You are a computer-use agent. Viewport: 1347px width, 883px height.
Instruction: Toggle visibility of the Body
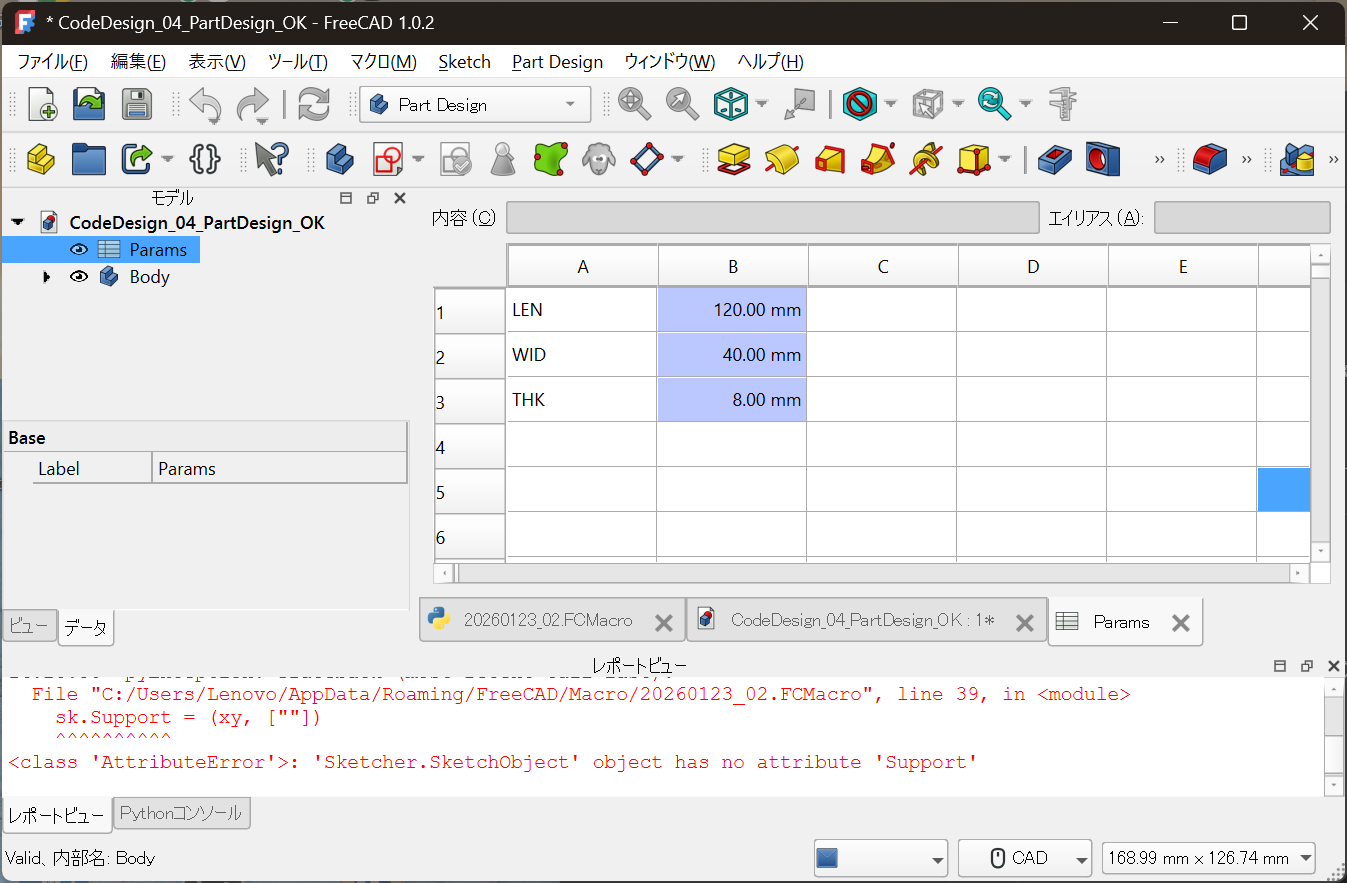(x=79, y=277)
